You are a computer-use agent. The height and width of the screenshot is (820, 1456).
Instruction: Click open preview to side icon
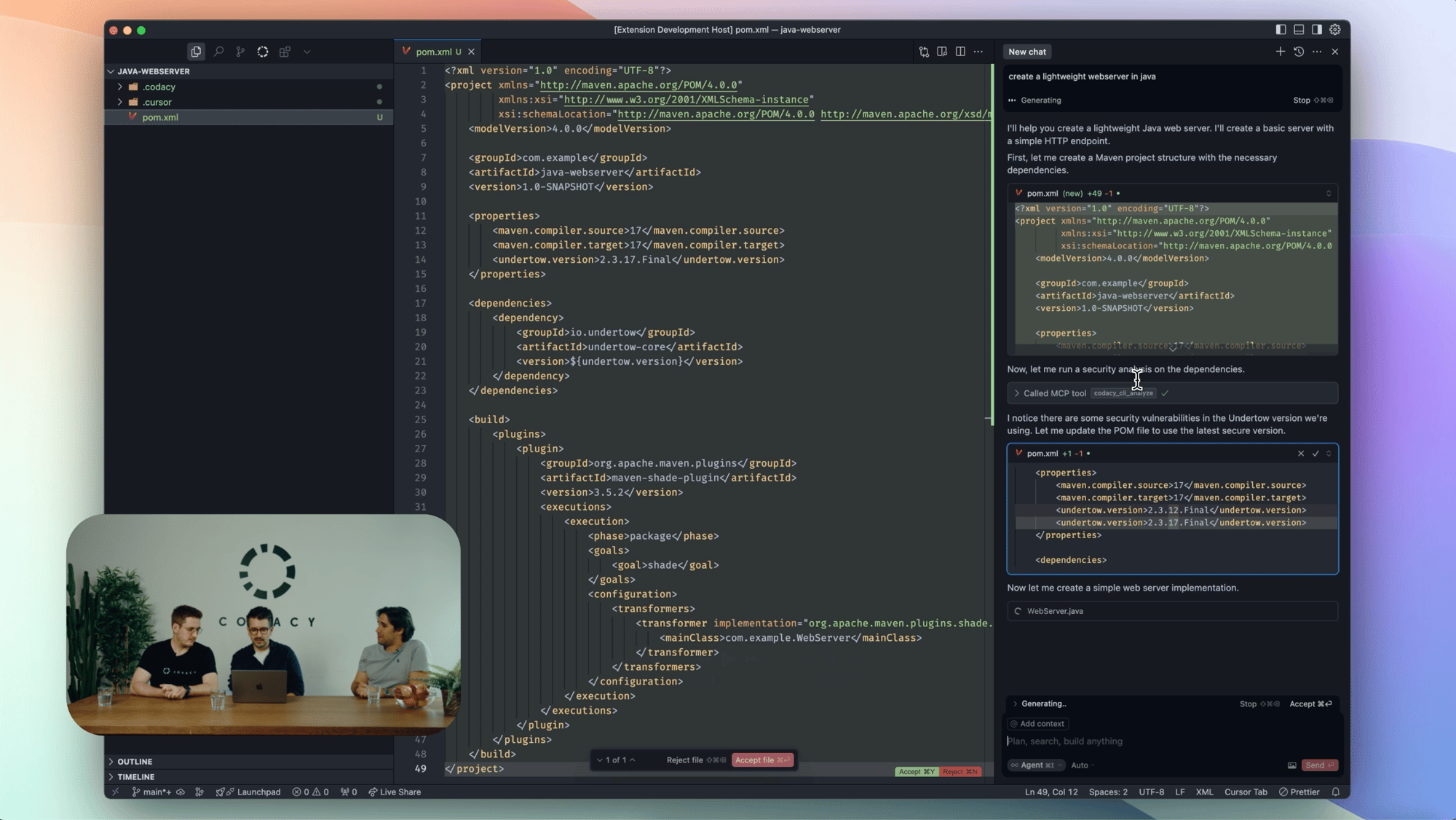[942, 52]
